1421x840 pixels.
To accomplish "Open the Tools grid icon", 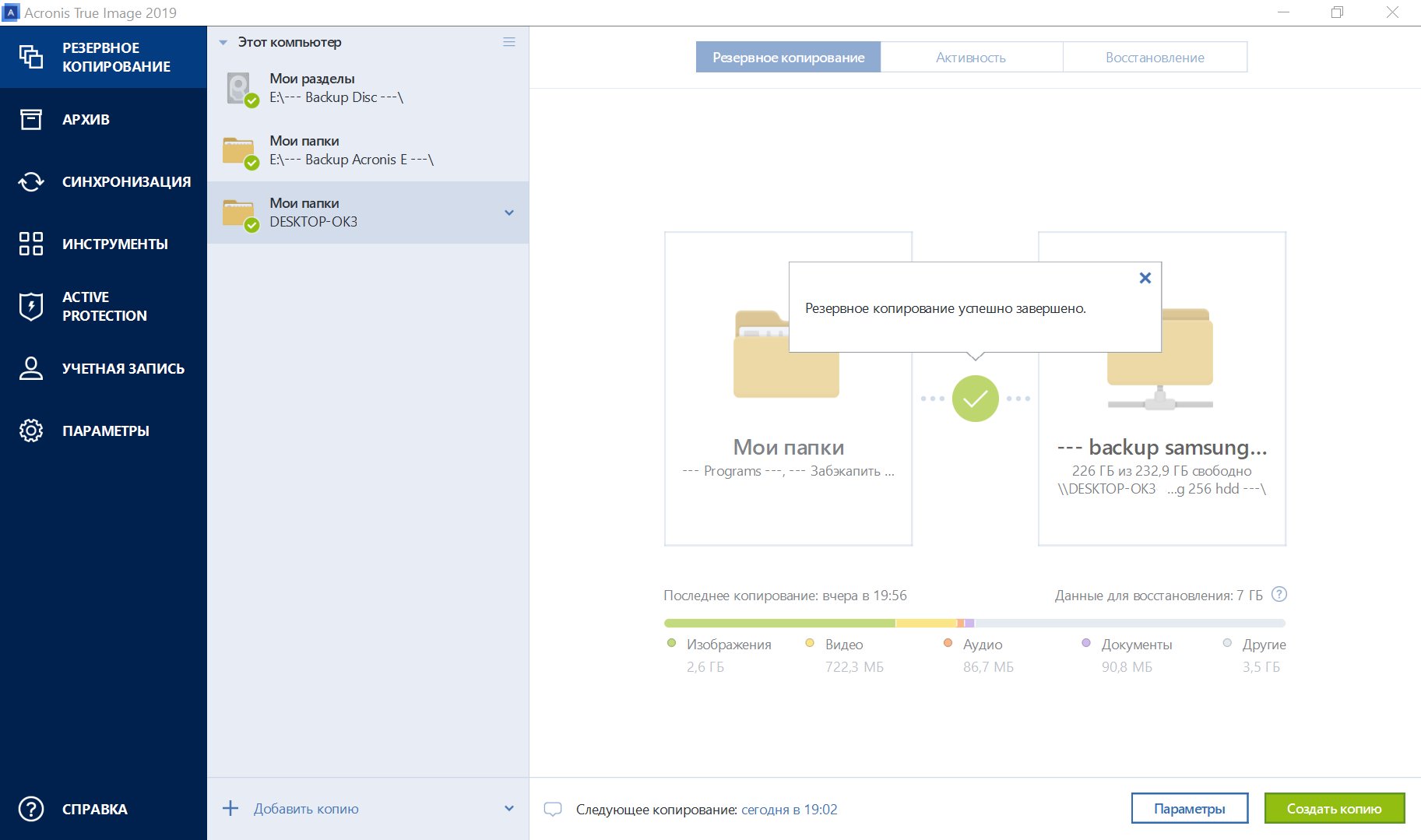I will 31,244.
